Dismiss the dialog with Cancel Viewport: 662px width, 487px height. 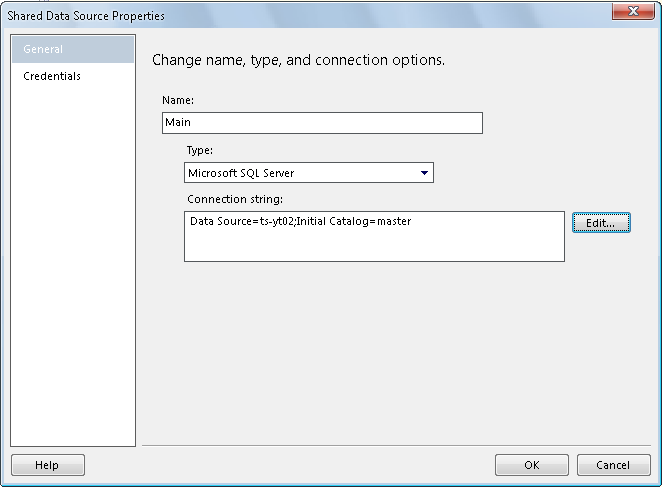tap(613, 465)
